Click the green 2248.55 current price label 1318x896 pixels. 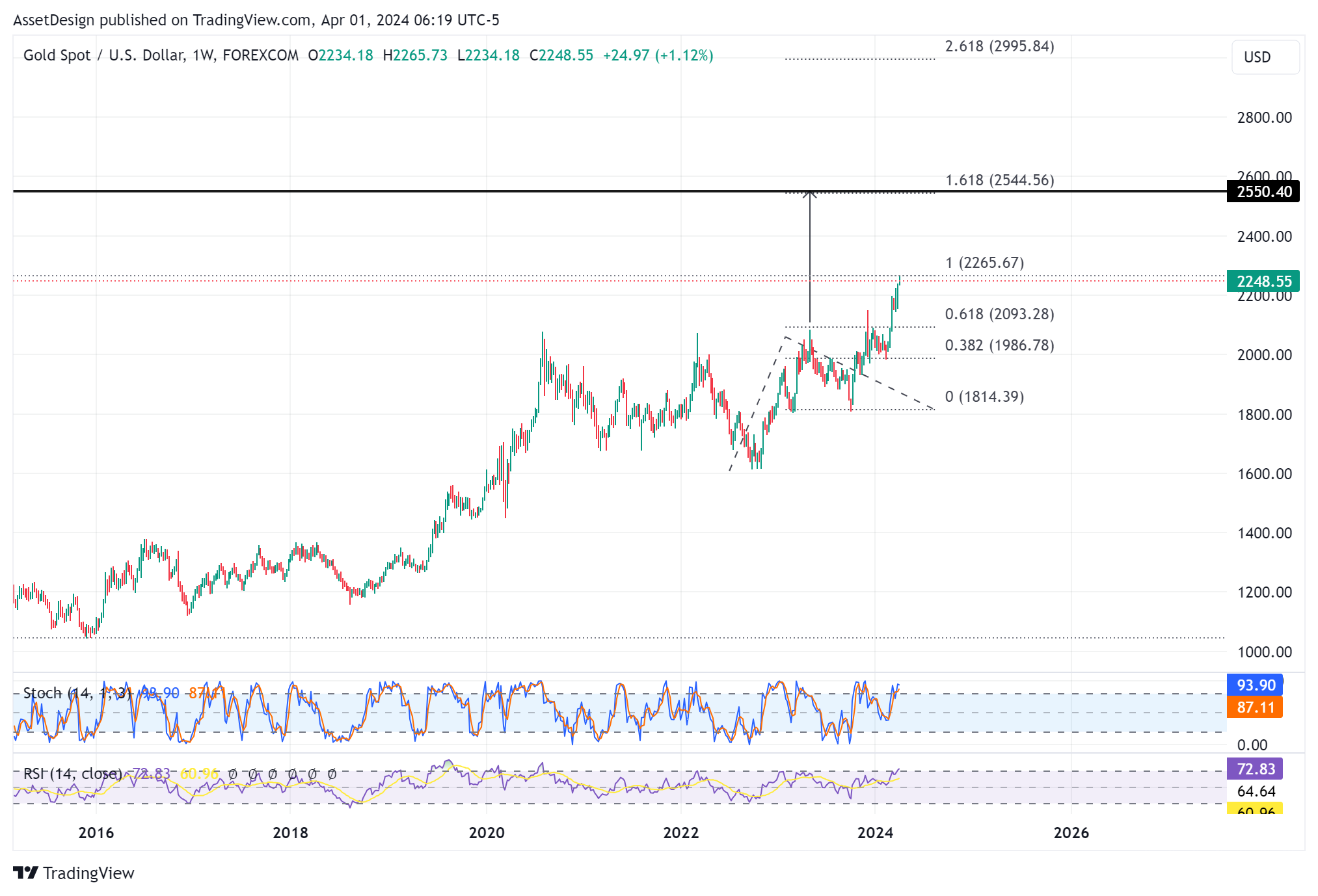(1263, 281)
